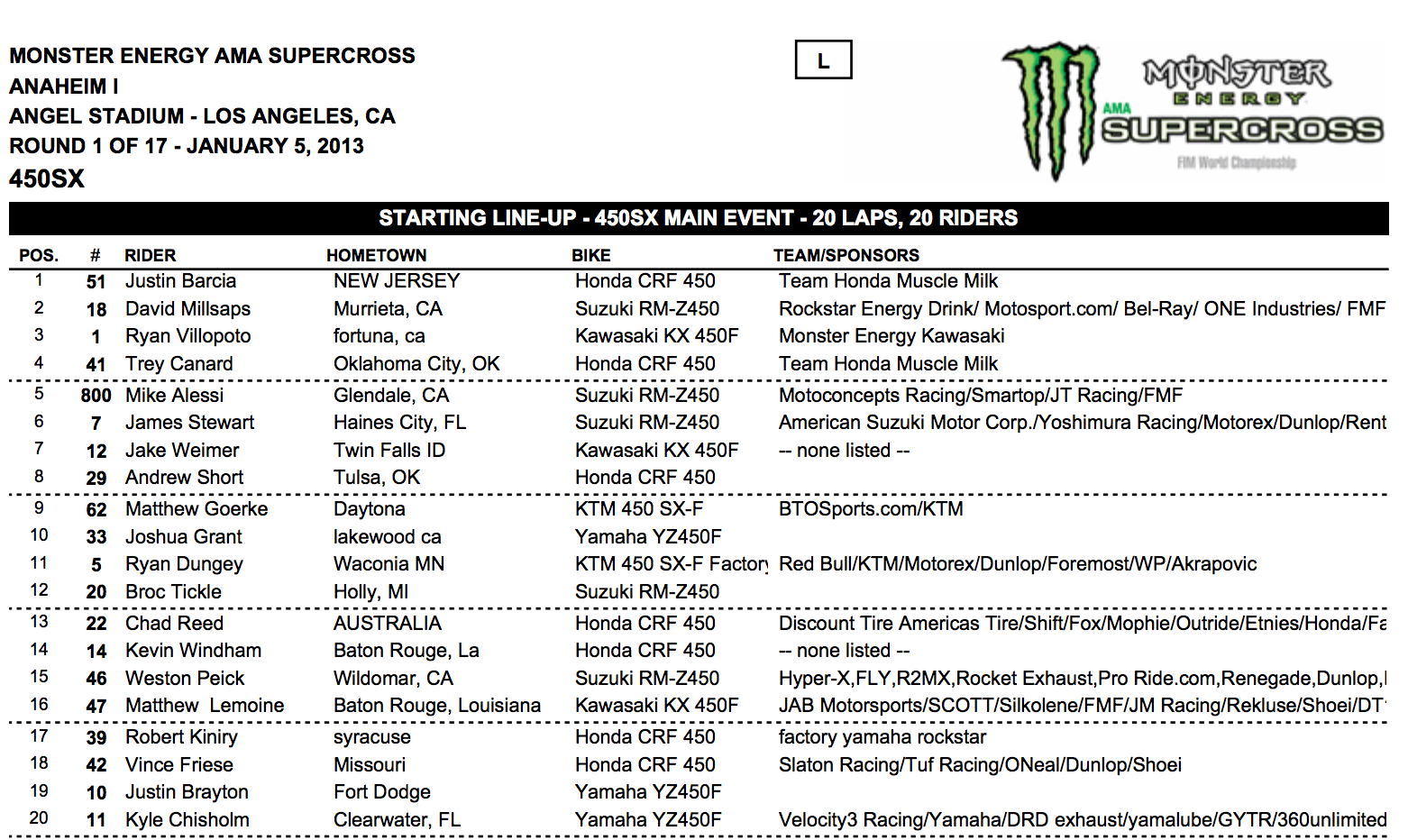Click rider name Kyle Chisholm

tap(187, 820)
